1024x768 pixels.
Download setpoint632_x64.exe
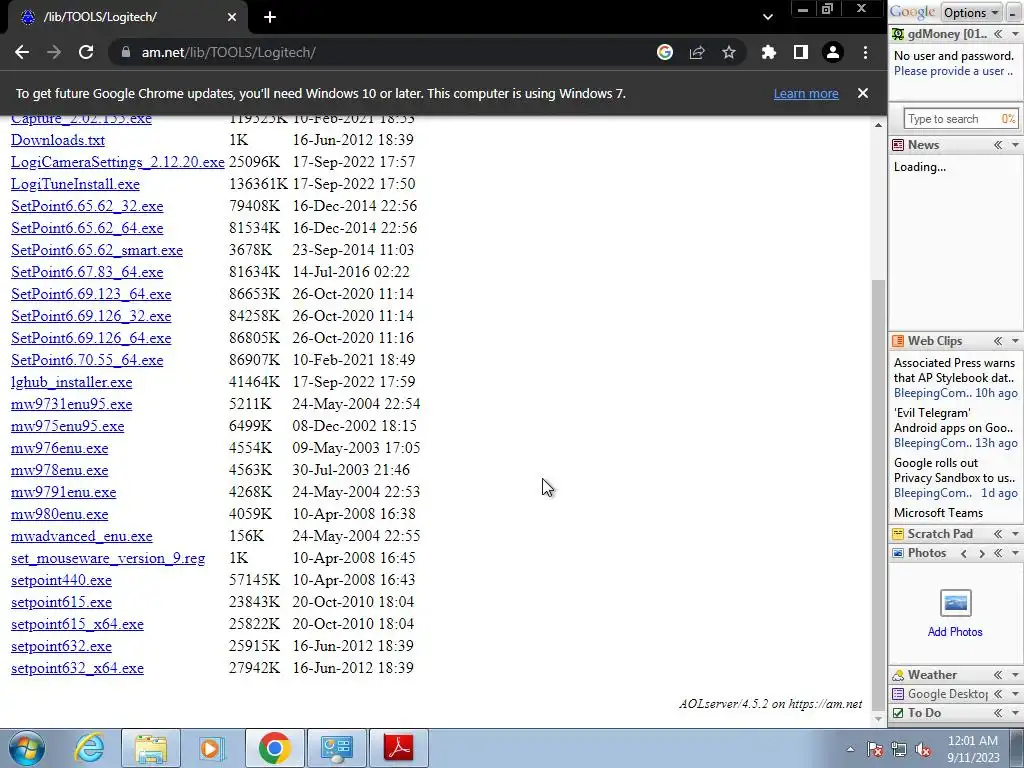pyautogui.click(x=77, y=668)
